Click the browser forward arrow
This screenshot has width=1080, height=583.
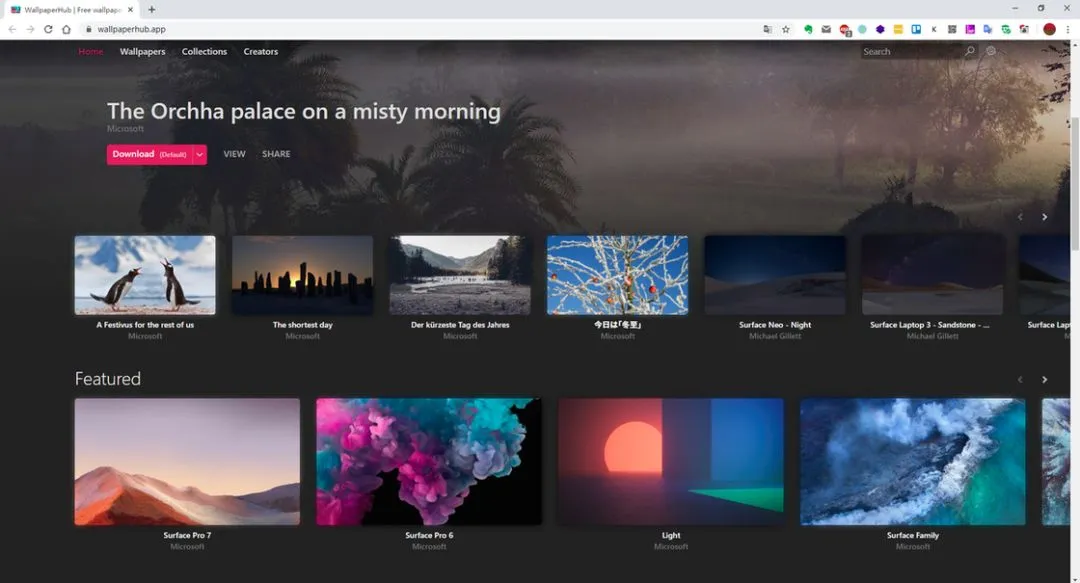point(30,29)
